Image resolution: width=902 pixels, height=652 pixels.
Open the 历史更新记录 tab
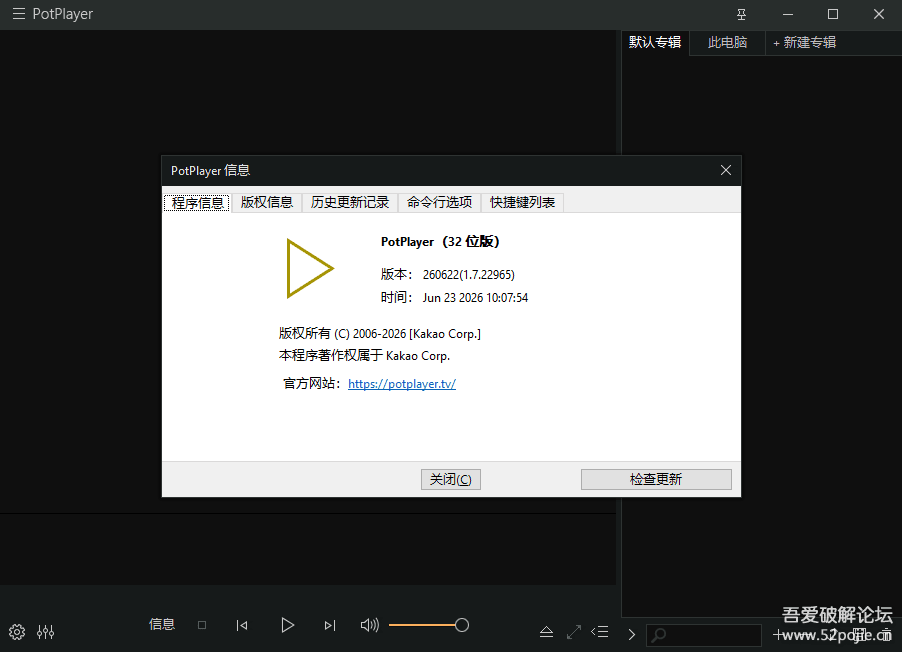(x=350, y=203)
